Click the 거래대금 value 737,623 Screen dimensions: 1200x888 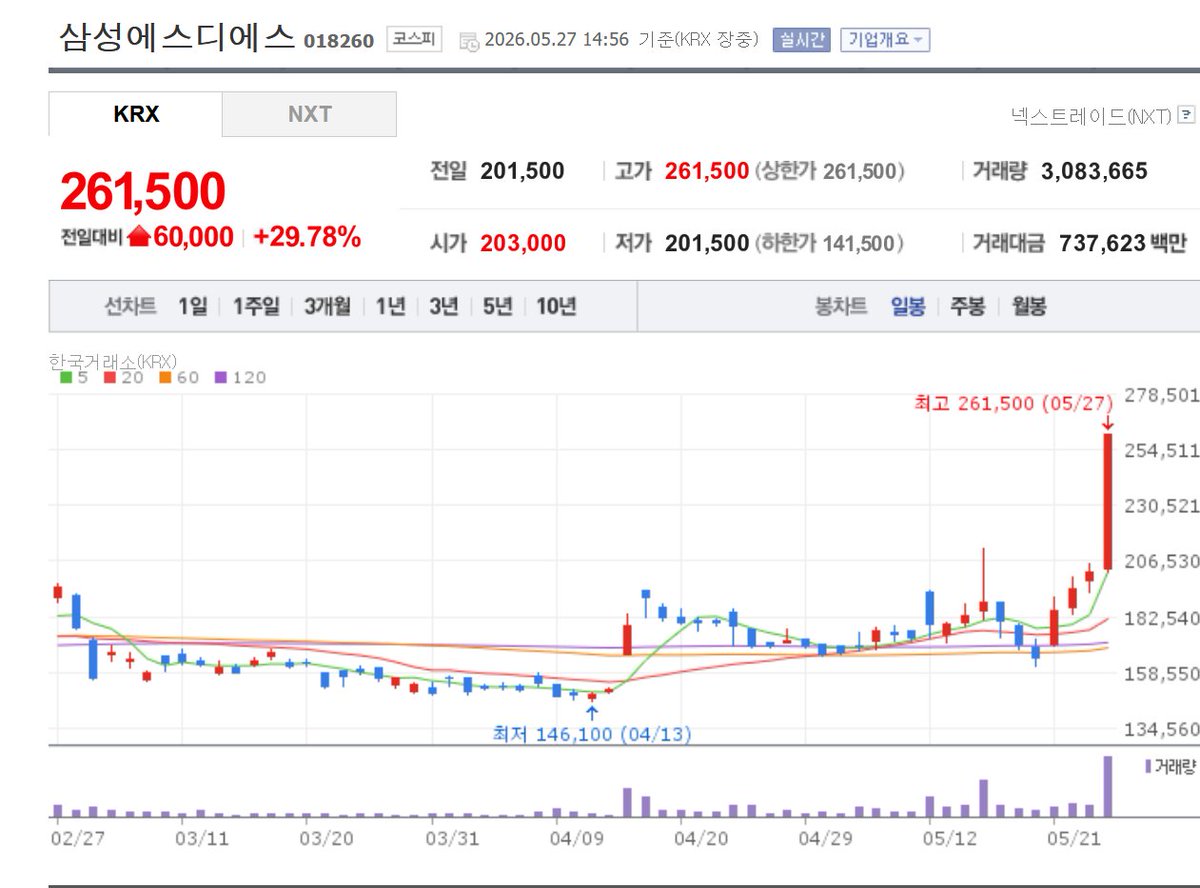coord(1102,243)
